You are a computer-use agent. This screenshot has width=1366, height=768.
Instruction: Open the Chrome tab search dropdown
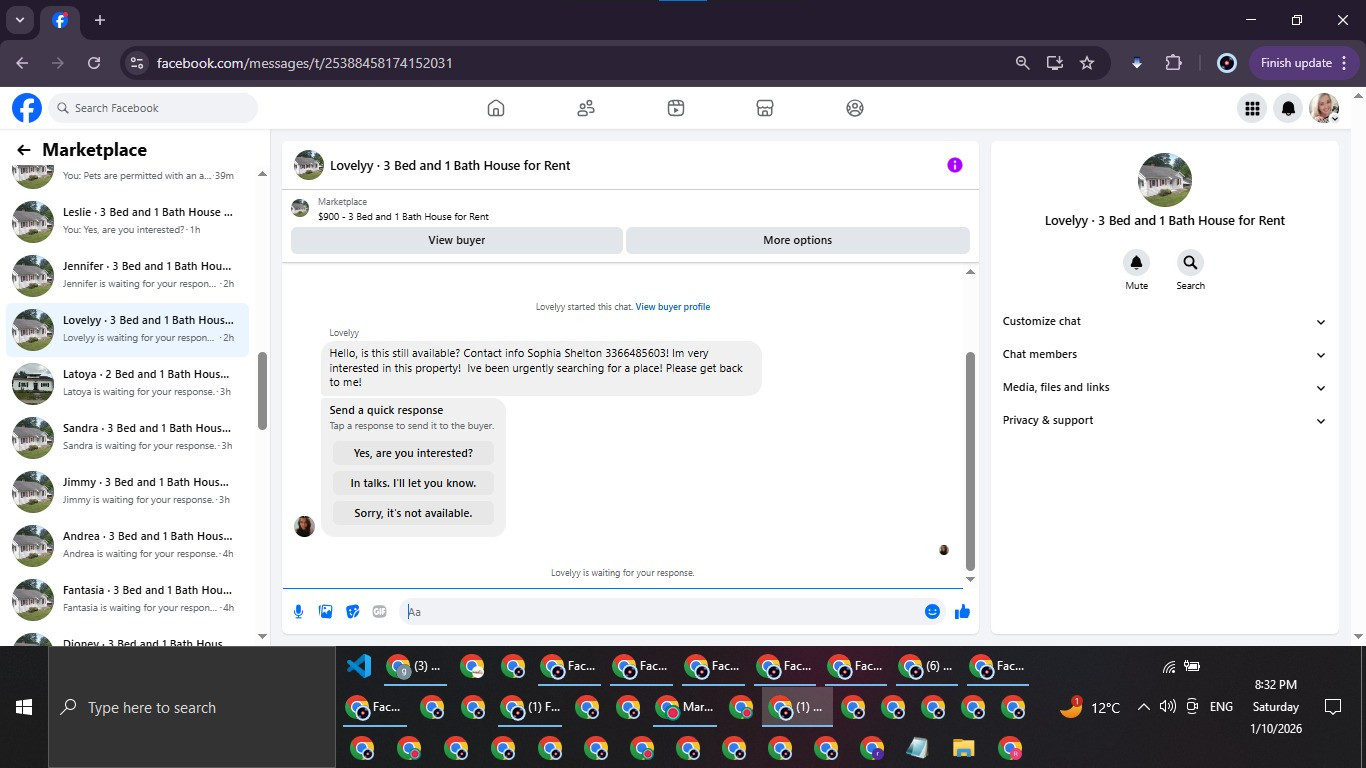tap(19, 20)
